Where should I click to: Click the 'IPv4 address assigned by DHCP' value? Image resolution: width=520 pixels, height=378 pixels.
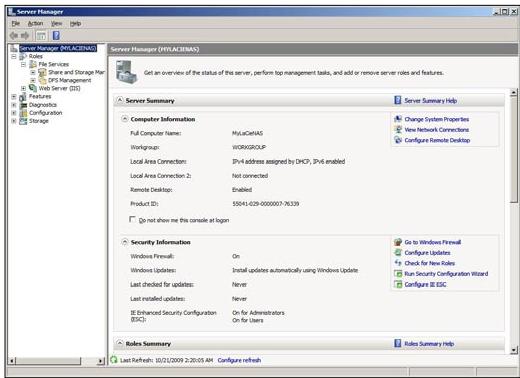click(x=289, y=161)
